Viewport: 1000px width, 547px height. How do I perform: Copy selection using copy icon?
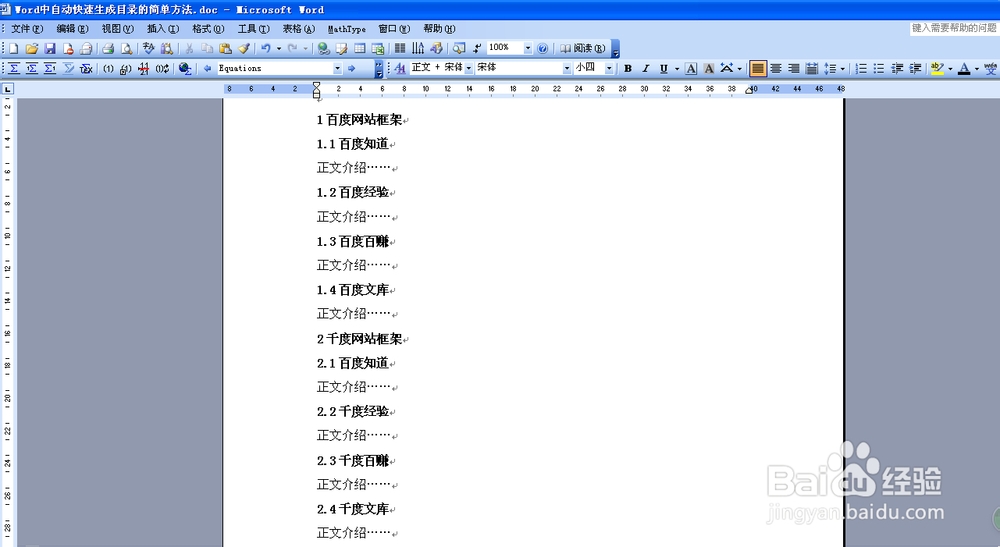pyautogui.click(x=207, y=48)
